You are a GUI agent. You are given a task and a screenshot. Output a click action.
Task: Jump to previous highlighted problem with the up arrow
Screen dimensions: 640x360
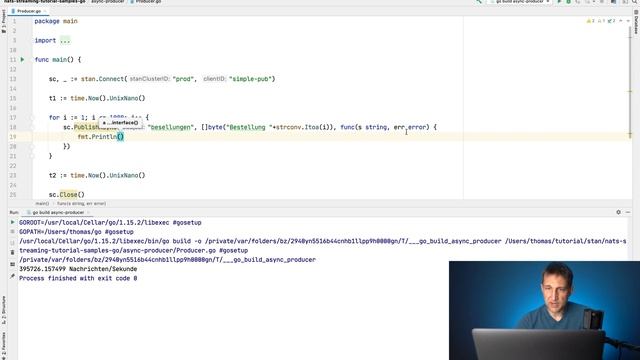click(621, 21)
